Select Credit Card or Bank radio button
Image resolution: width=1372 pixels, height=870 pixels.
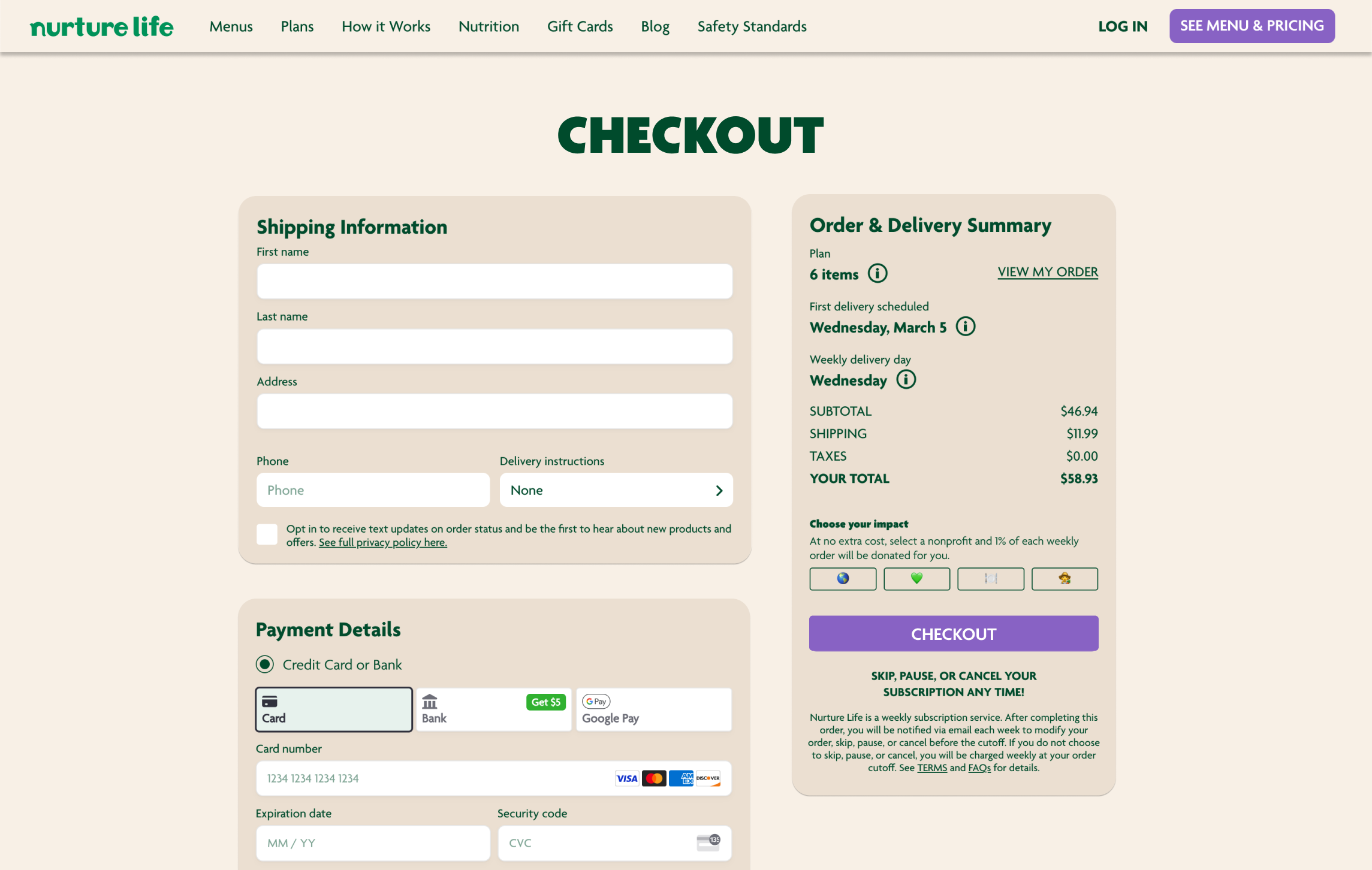click(x=265, y=664)
